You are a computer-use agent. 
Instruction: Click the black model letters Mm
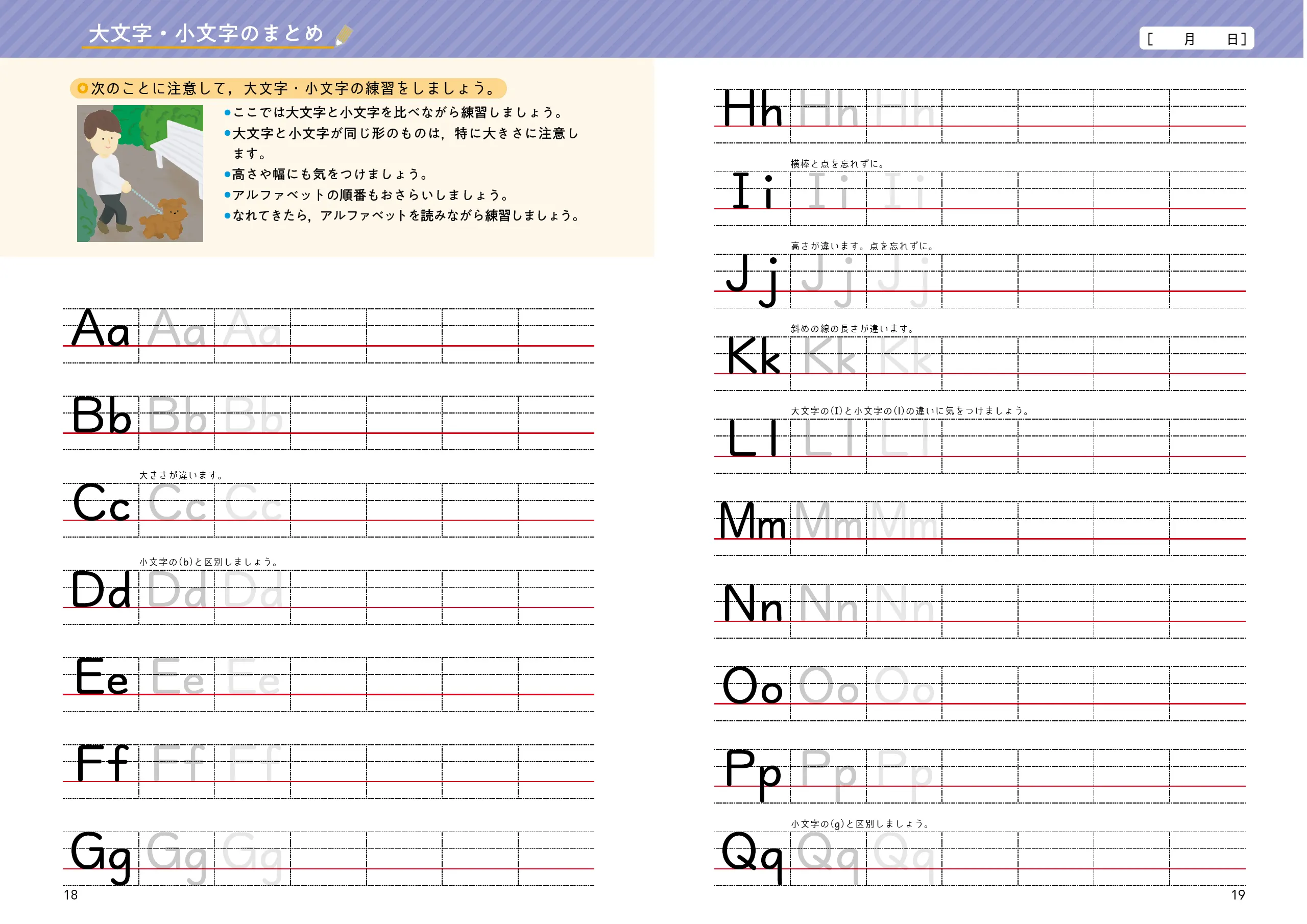tap(753, 520)
